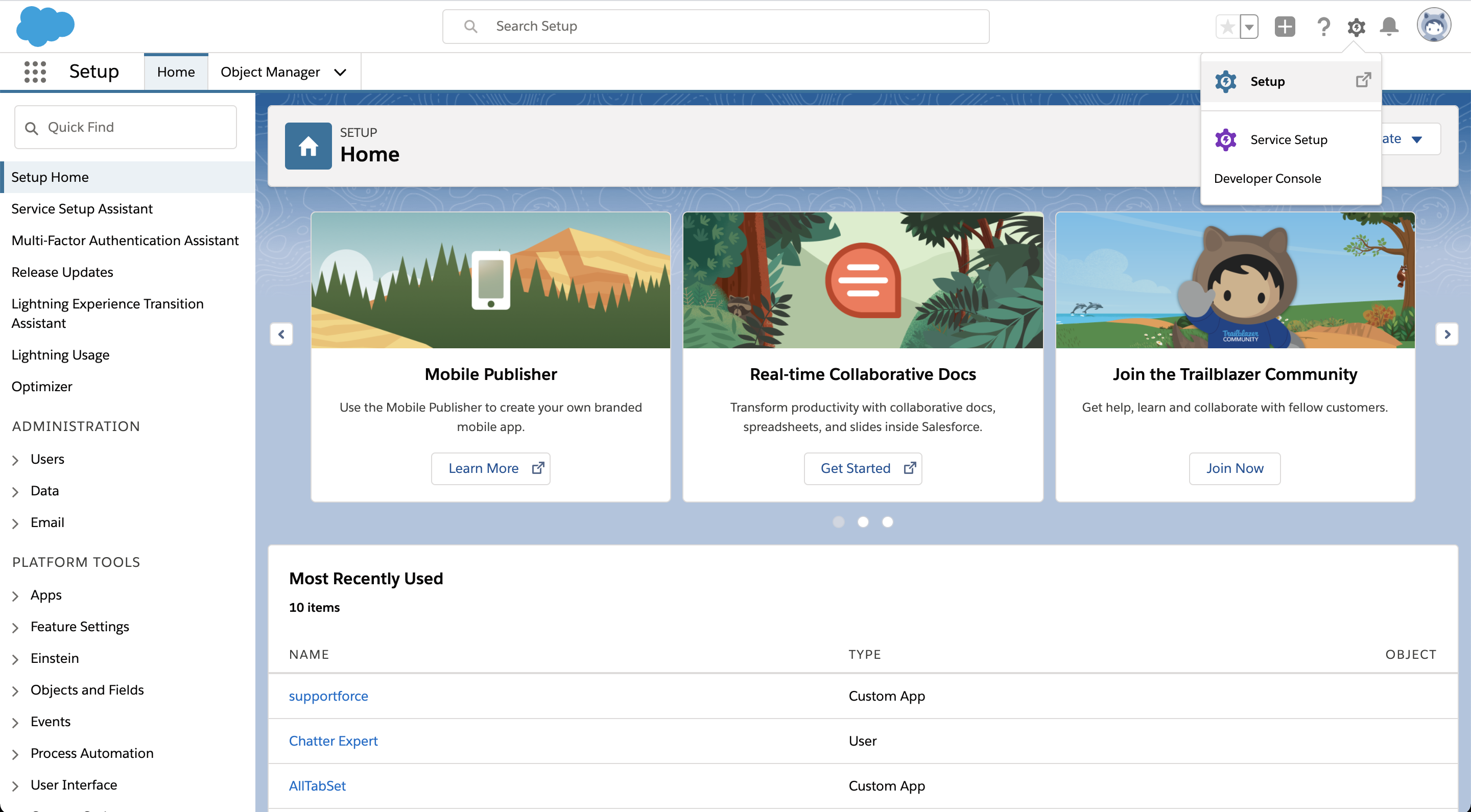Click the Quick Find input field
Image resolution: width=1471 pixels, height=812 pixels.
pyautogui.click(x=126, y=127)
